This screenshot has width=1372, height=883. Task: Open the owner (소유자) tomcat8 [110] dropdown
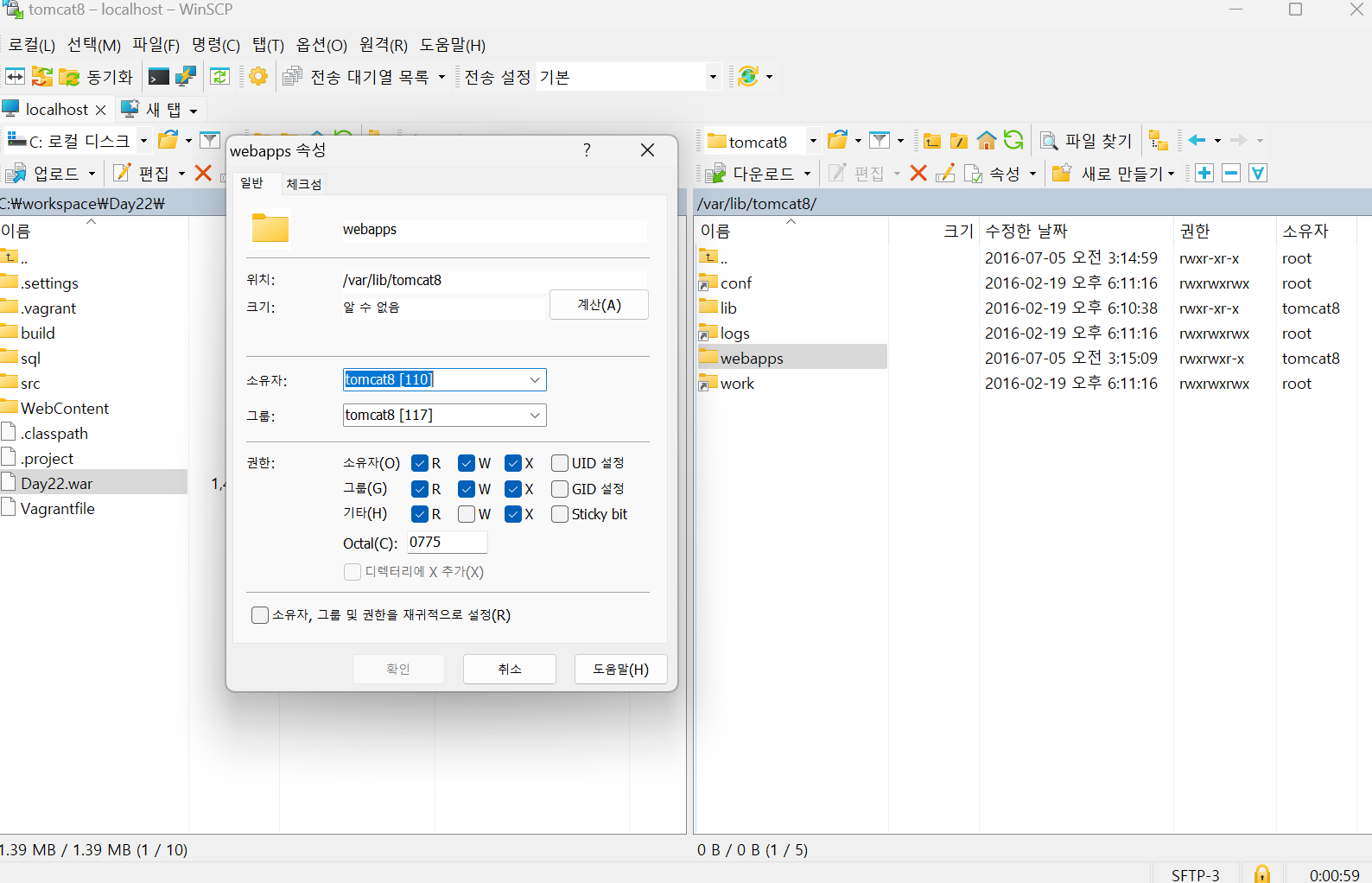pyautogui.click(x=535, y=379)
